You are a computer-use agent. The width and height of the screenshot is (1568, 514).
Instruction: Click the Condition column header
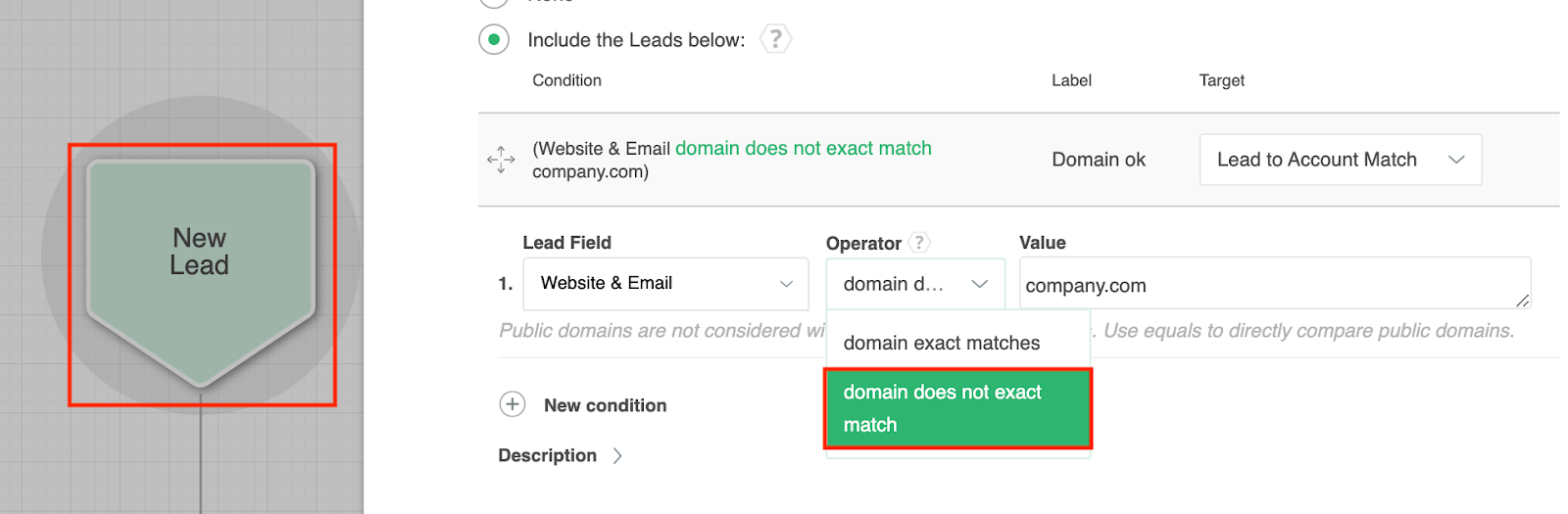click(566, 80)
